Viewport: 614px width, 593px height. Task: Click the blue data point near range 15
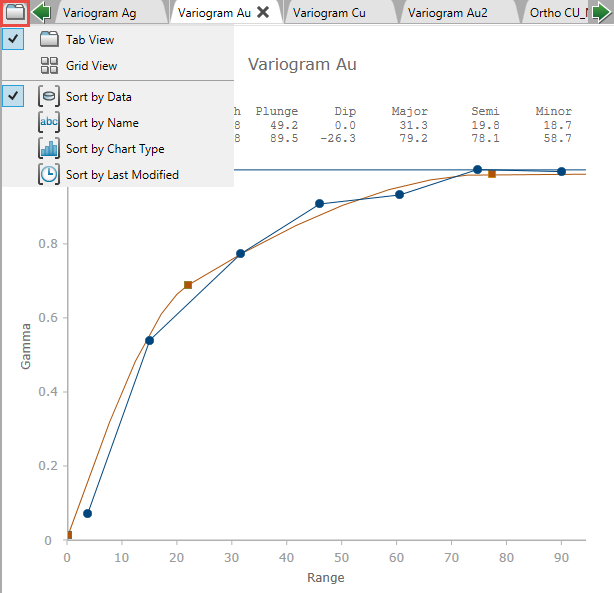click(x=149, y=340)
